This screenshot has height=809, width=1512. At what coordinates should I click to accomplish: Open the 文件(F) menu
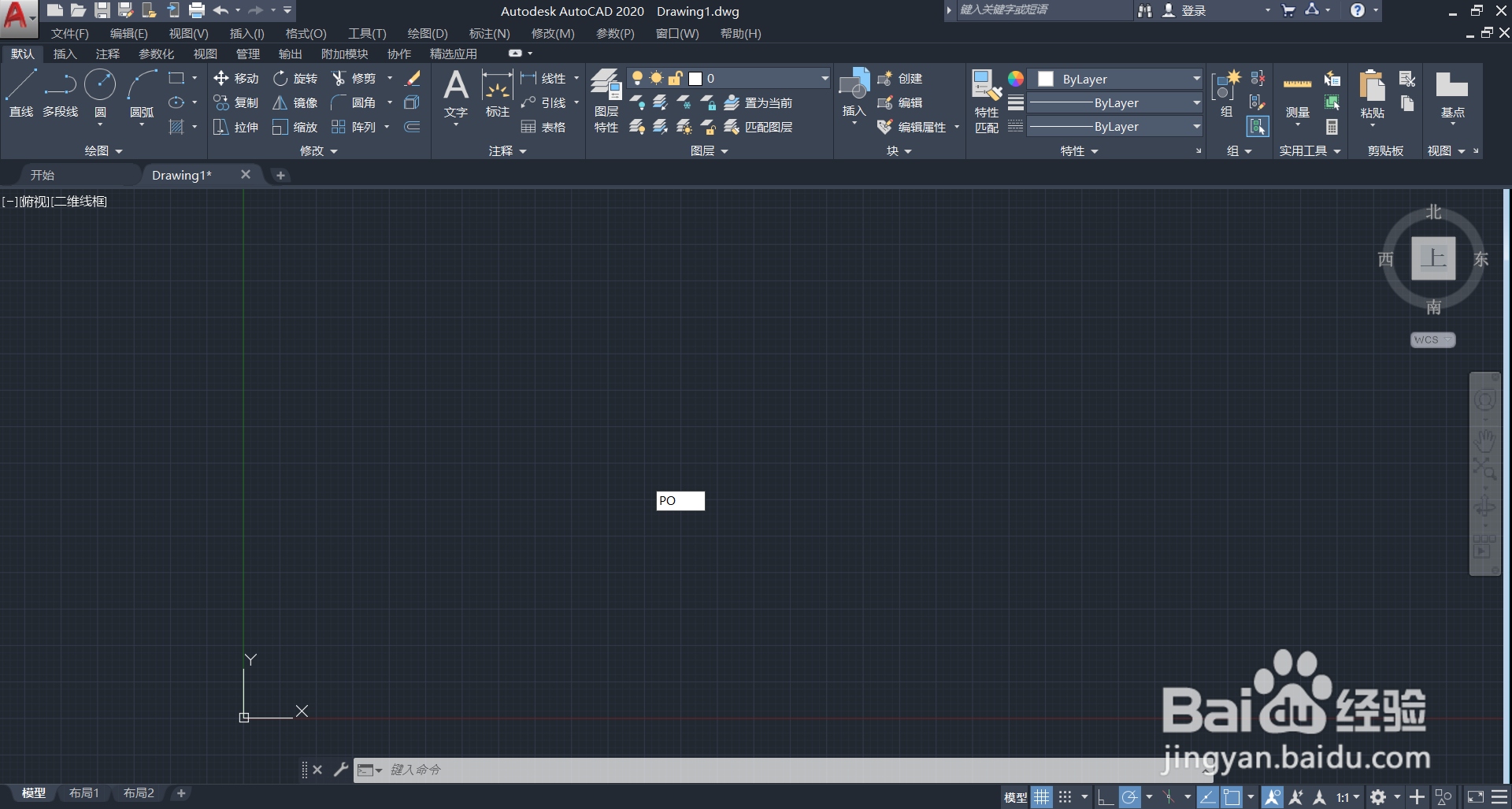pos(69,33)
